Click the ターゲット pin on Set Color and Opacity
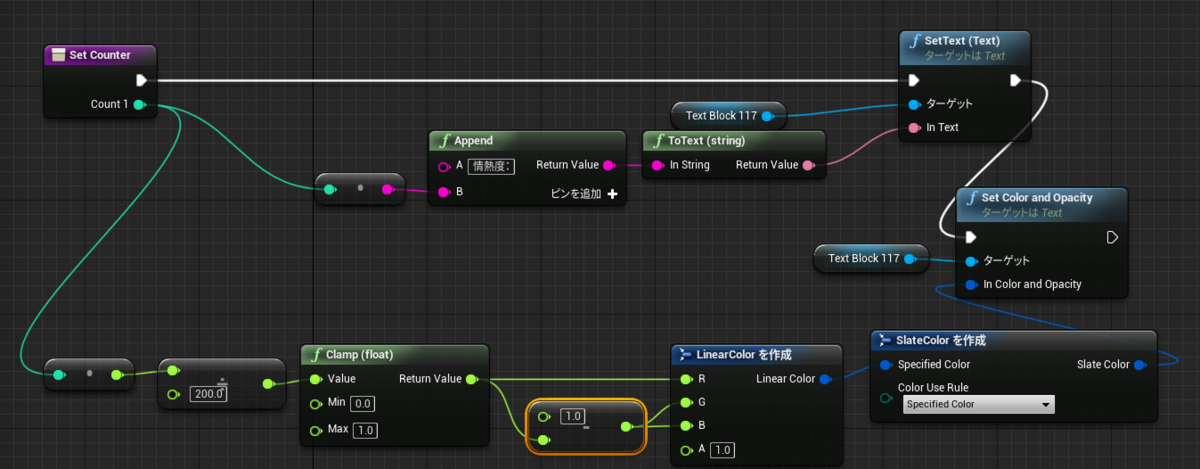Image resolution: width=1200 pixels, height=469 pixels. (x=971, y=261)
